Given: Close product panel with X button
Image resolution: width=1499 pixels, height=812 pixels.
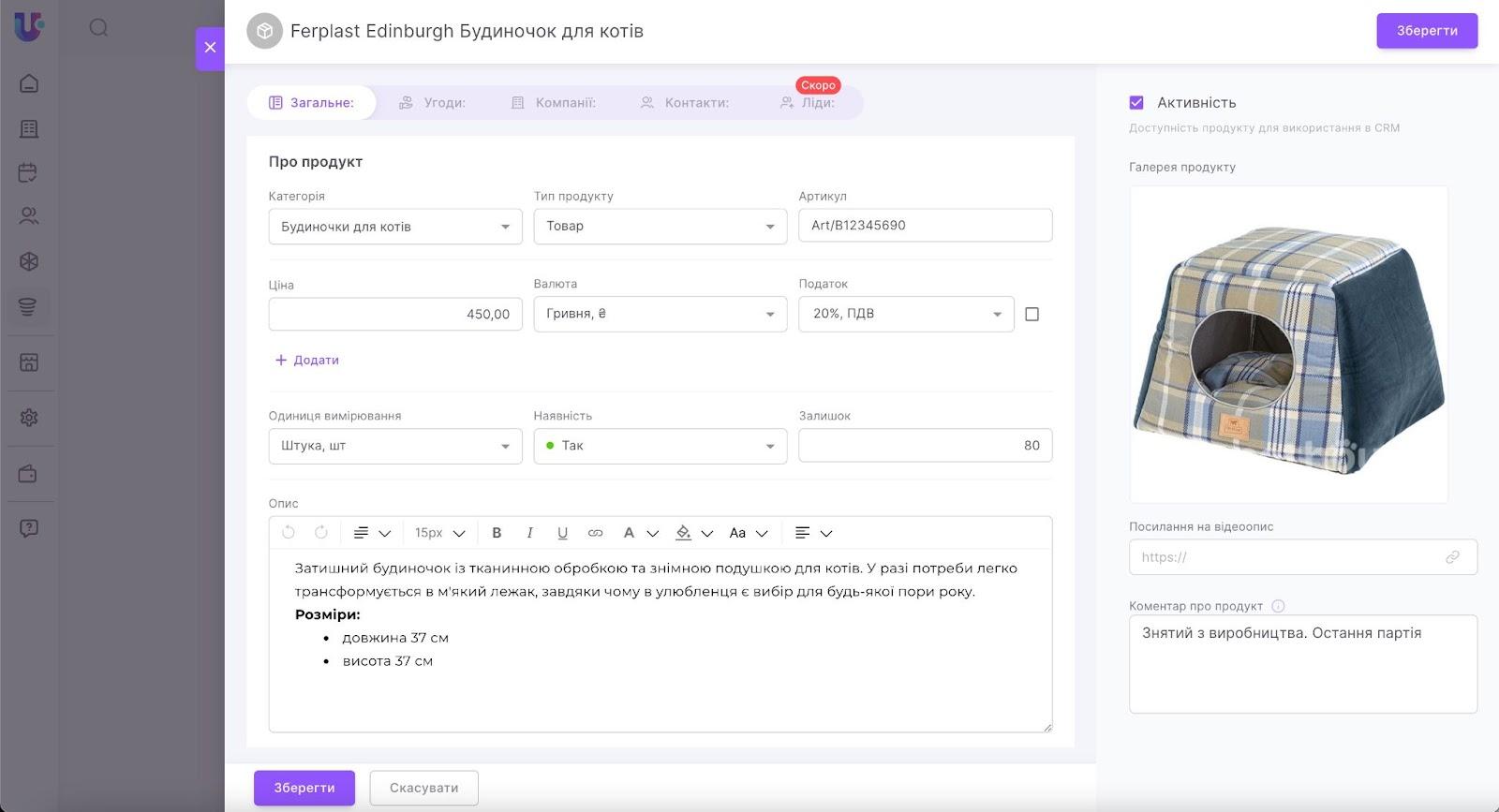Looking at the screenshot, I should (210, 48).
